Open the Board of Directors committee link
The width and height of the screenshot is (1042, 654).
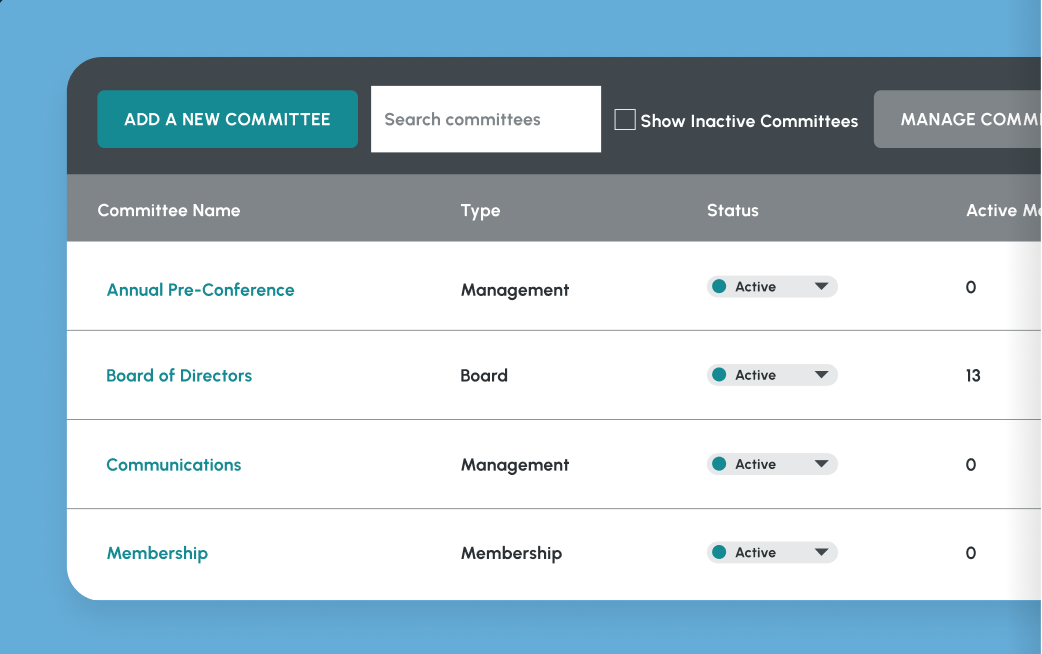179,376
